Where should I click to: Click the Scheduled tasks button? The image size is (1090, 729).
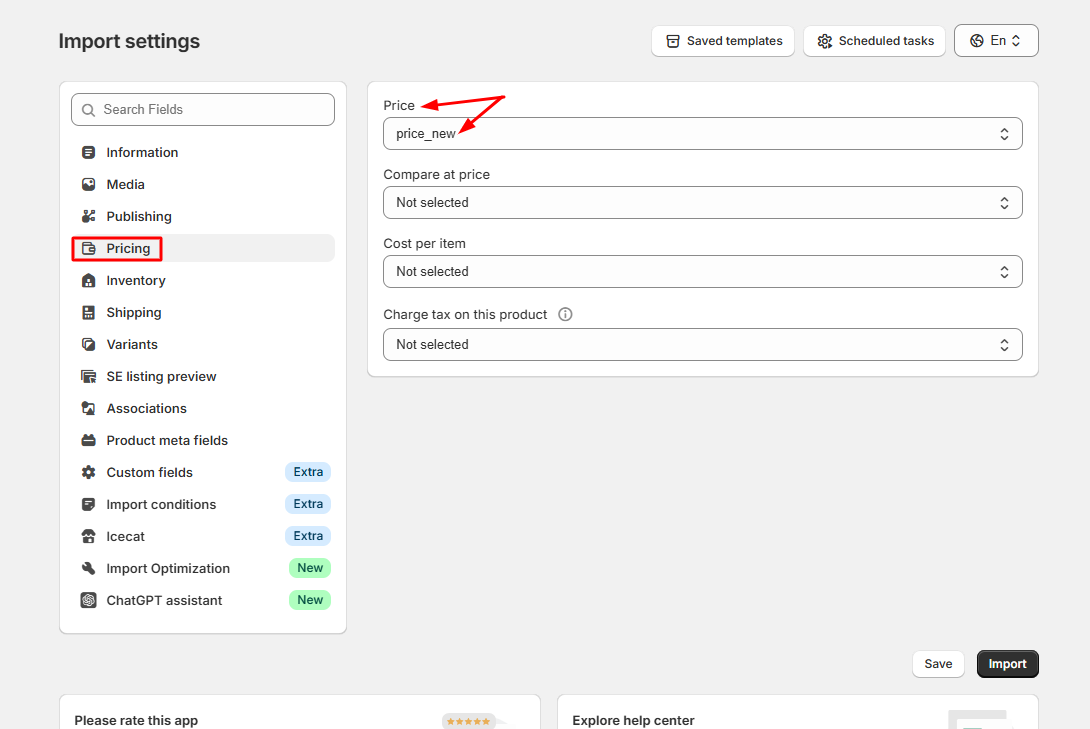(x=875, y=41)
